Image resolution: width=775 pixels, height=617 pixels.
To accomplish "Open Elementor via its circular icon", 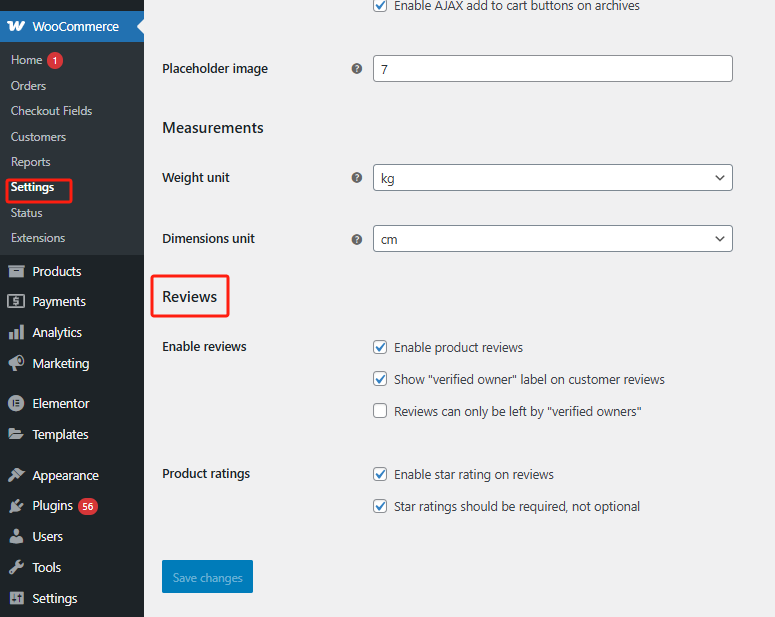I will coord(16,404).
